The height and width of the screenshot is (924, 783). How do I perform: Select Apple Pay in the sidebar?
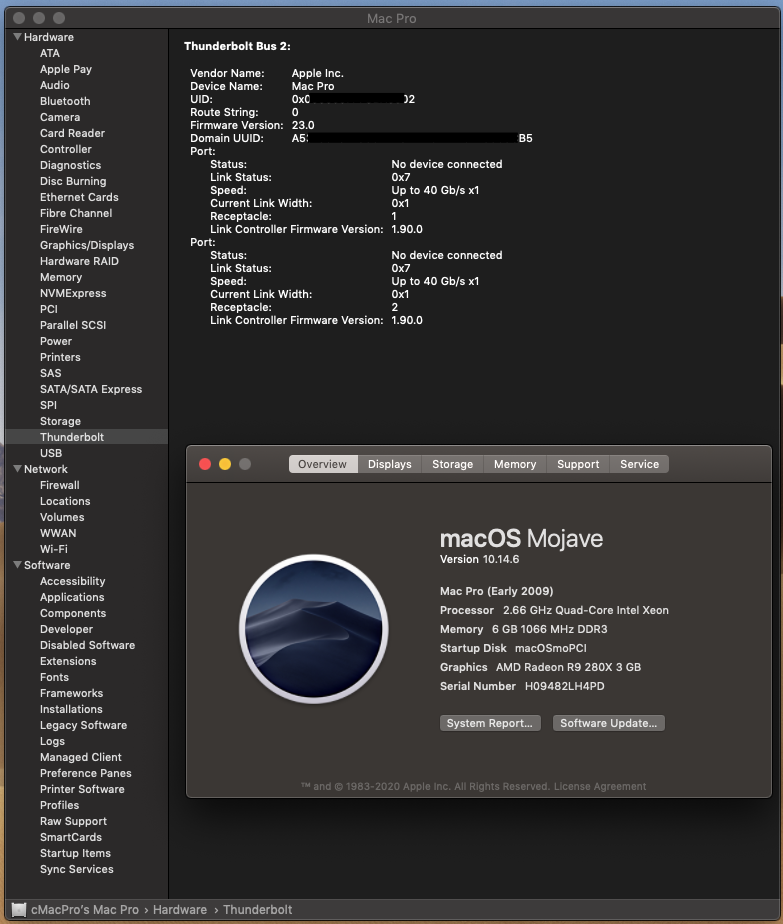(x=66, y=69)
